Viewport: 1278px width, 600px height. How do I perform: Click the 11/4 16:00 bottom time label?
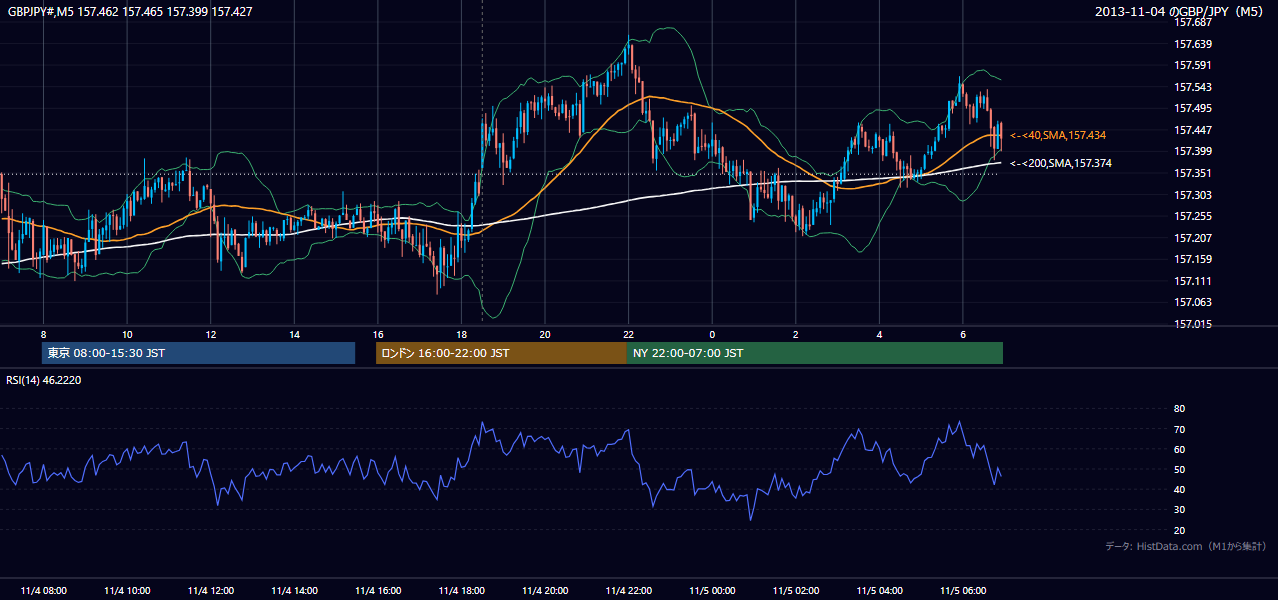point(378,591)
